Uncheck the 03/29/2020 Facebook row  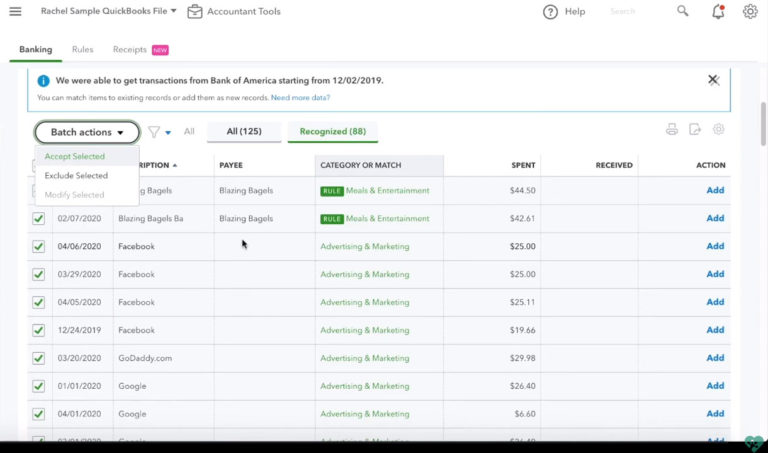pos(38,274)
